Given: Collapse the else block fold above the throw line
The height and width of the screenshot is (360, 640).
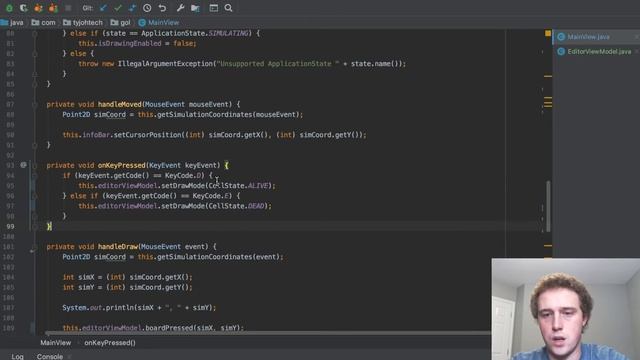Looking at the screenshot, I should point(35,53).
